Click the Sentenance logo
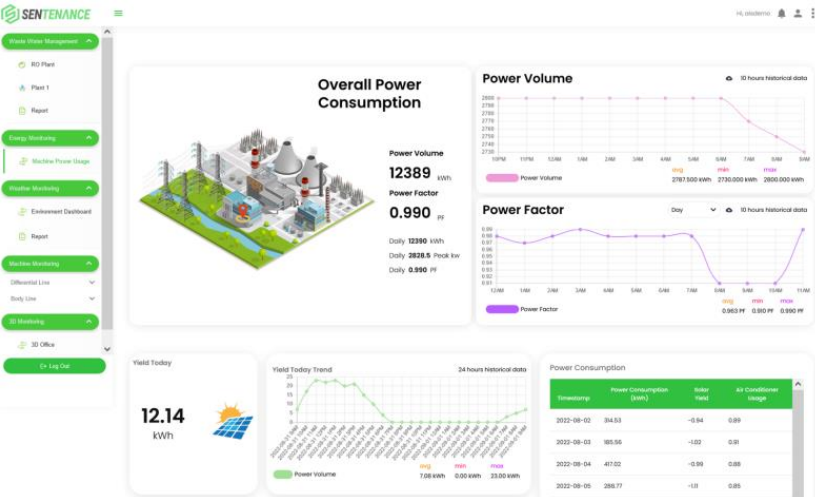 (46, 14)
